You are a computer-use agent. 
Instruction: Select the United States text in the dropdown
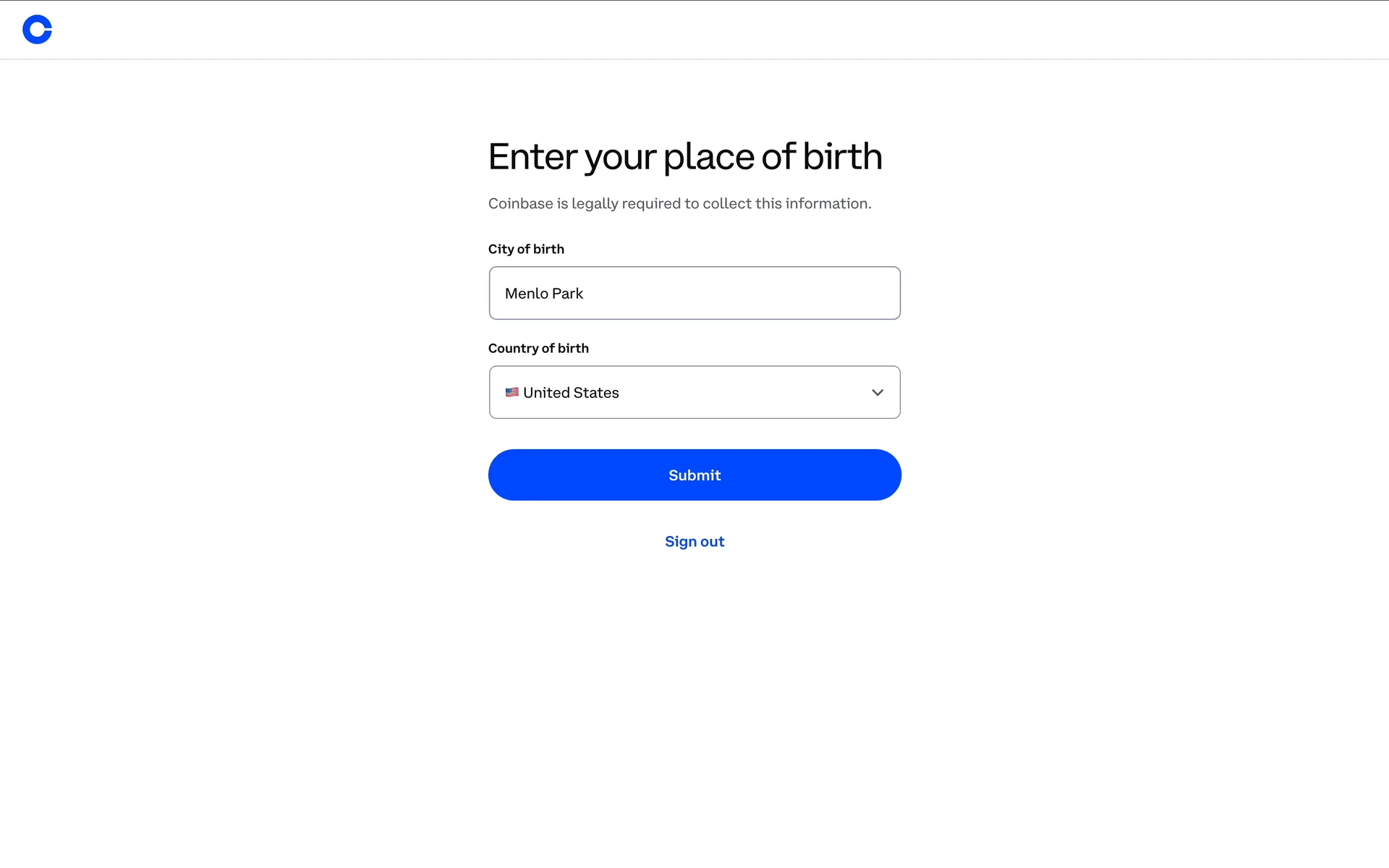tap(571, 393)
